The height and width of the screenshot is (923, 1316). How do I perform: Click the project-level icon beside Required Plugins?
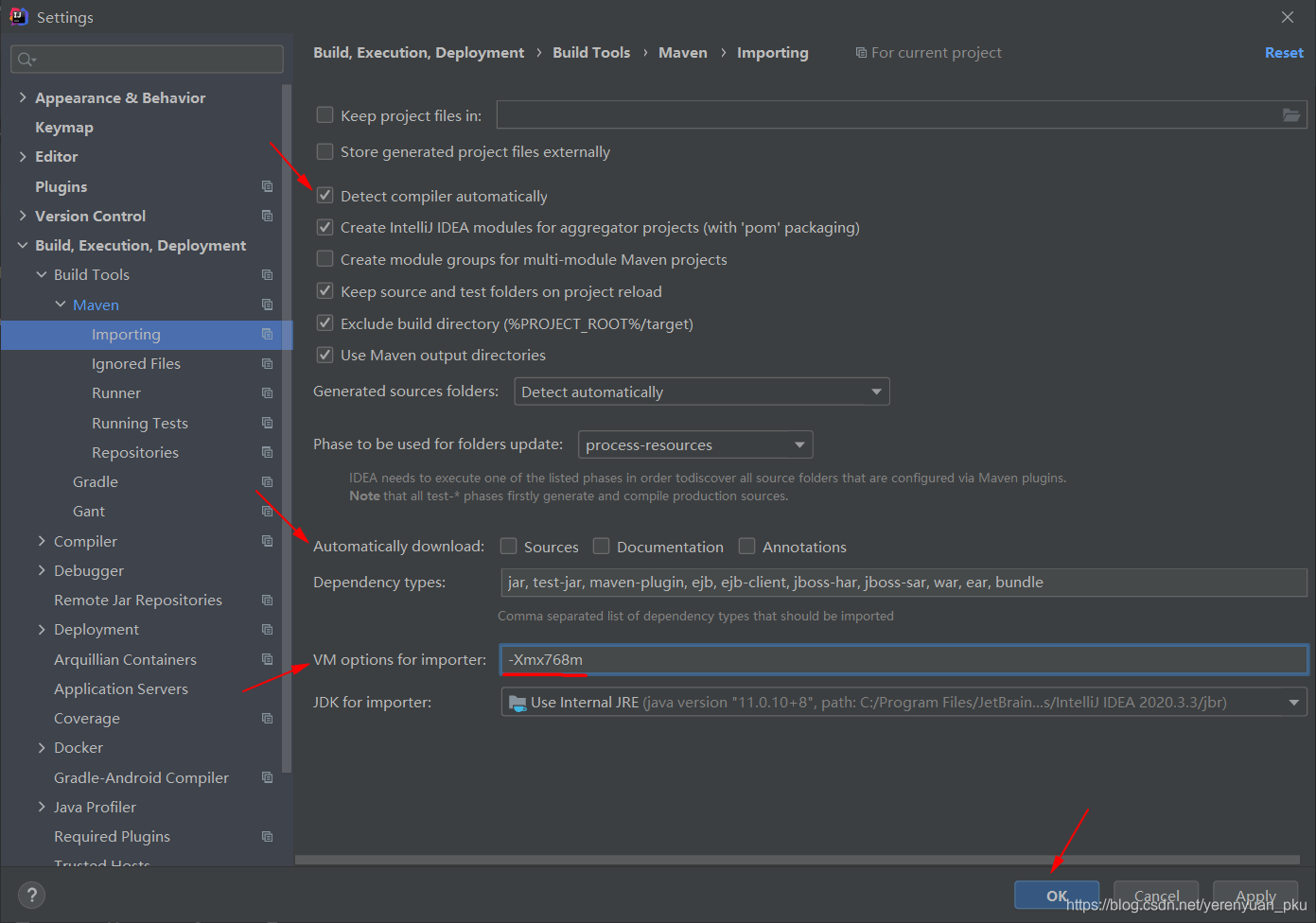pyautogui.click(x=267, y=836)
